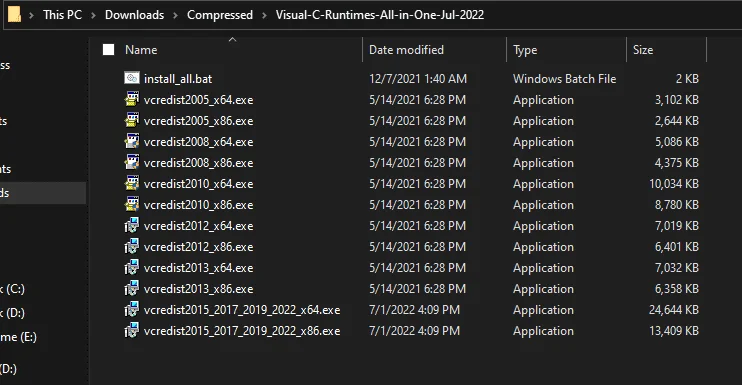742x385 pixels.
Task: Click the 2 KB size cell
Action: click(687, 79)
